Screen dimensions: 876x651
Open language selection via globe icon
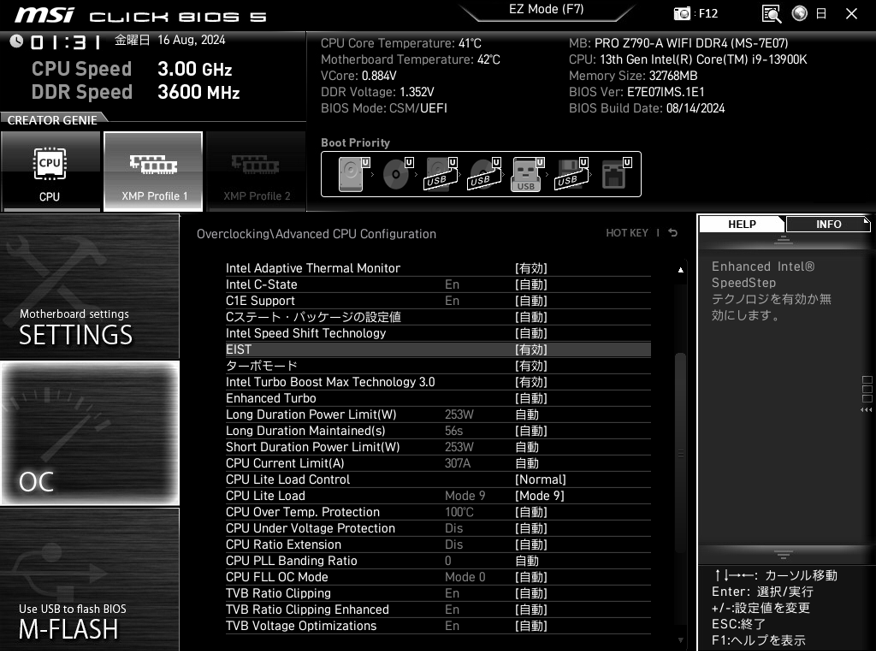pos(799,13)
